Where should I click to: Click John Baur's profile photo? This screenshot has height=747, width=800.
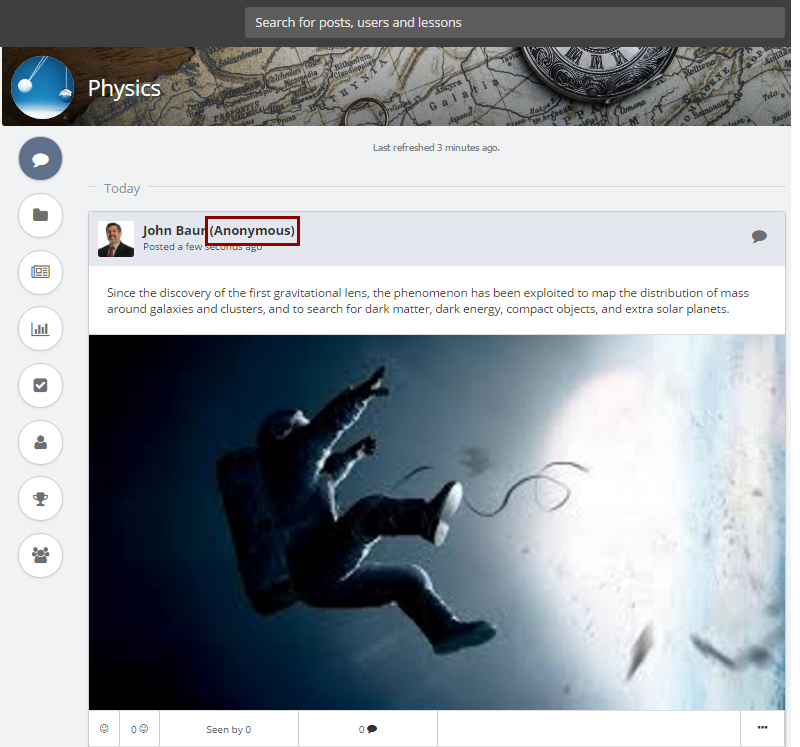click(x=116, y=239)
